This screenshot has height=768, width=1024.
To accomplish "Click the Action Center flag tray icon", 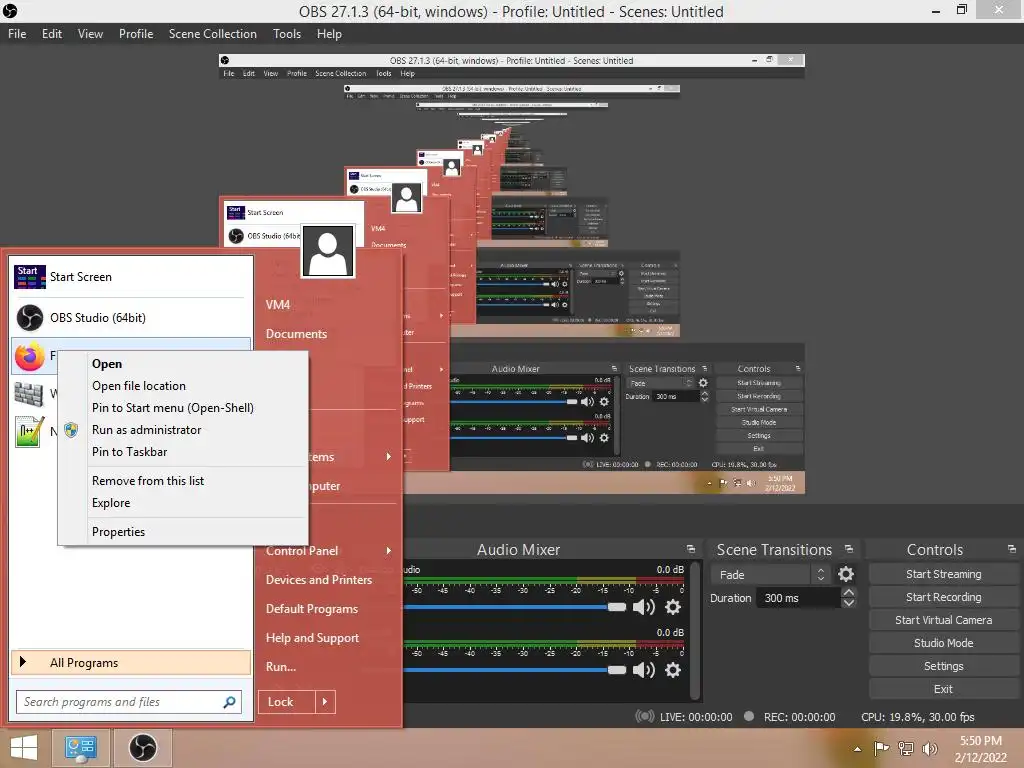I will click(881, 748).
